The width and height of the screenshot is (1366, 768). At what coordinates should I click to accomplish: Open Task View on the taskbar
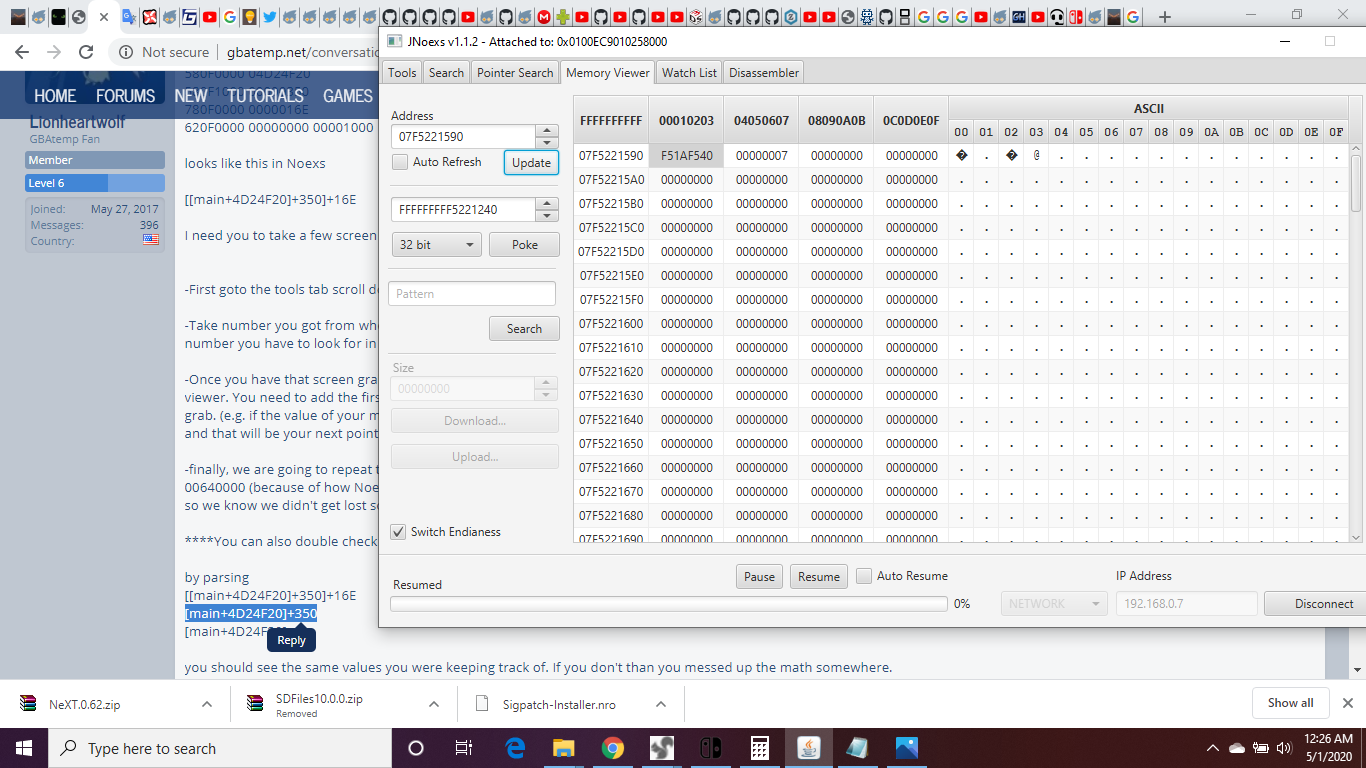[464, 748]
